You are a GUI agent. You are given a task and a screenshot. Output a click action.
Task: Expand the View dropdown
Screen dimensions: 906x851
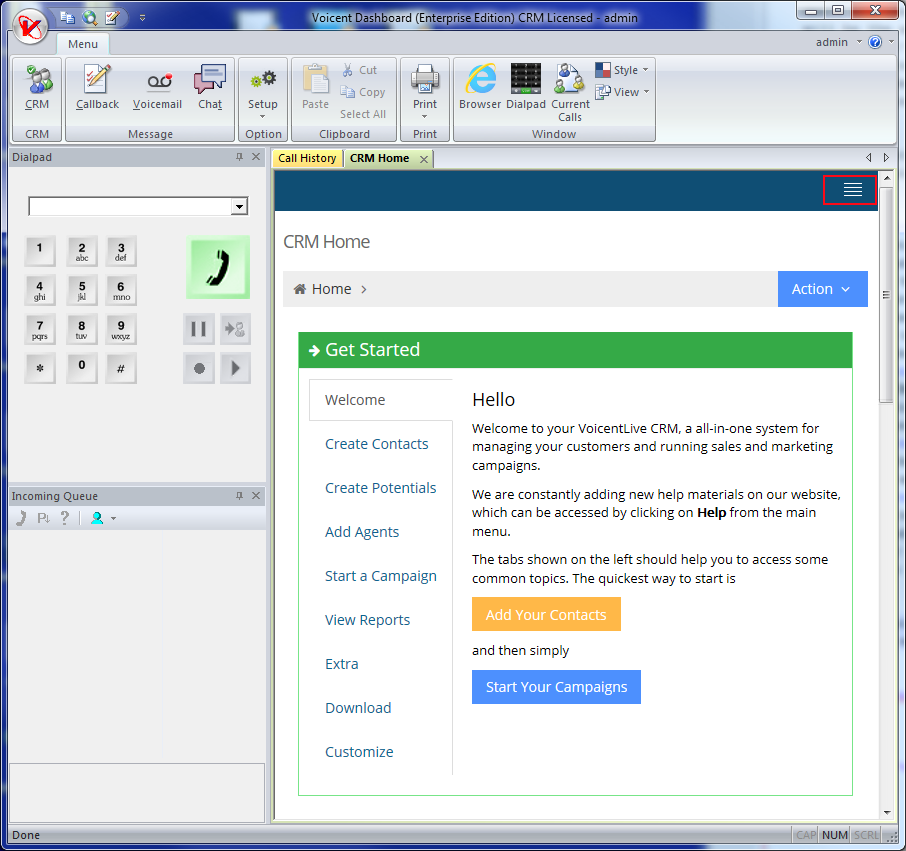[622, 92]
